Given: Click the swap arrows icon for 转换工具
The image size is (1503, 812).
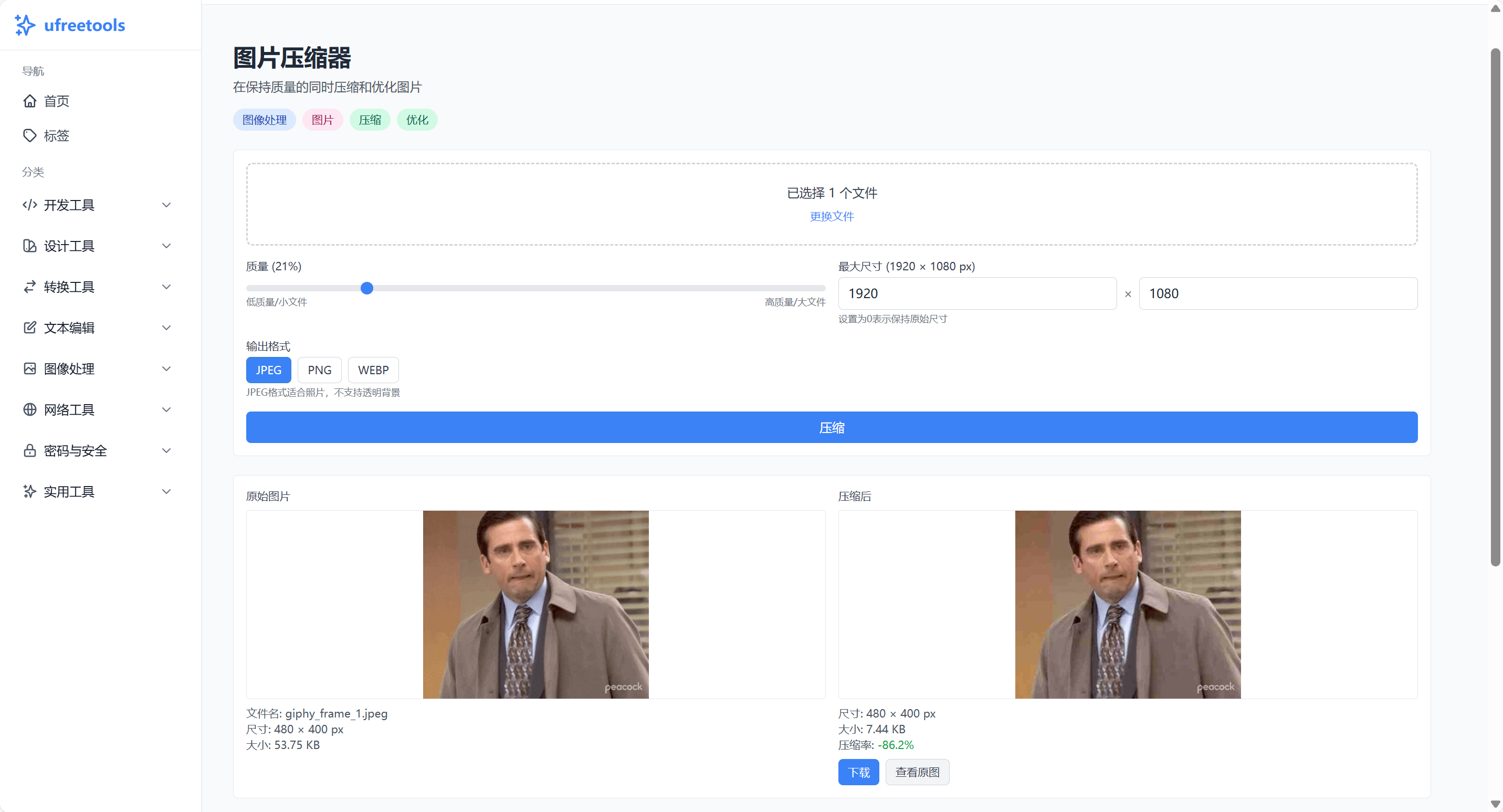Looking at the screenshot, I should [30, 287].
